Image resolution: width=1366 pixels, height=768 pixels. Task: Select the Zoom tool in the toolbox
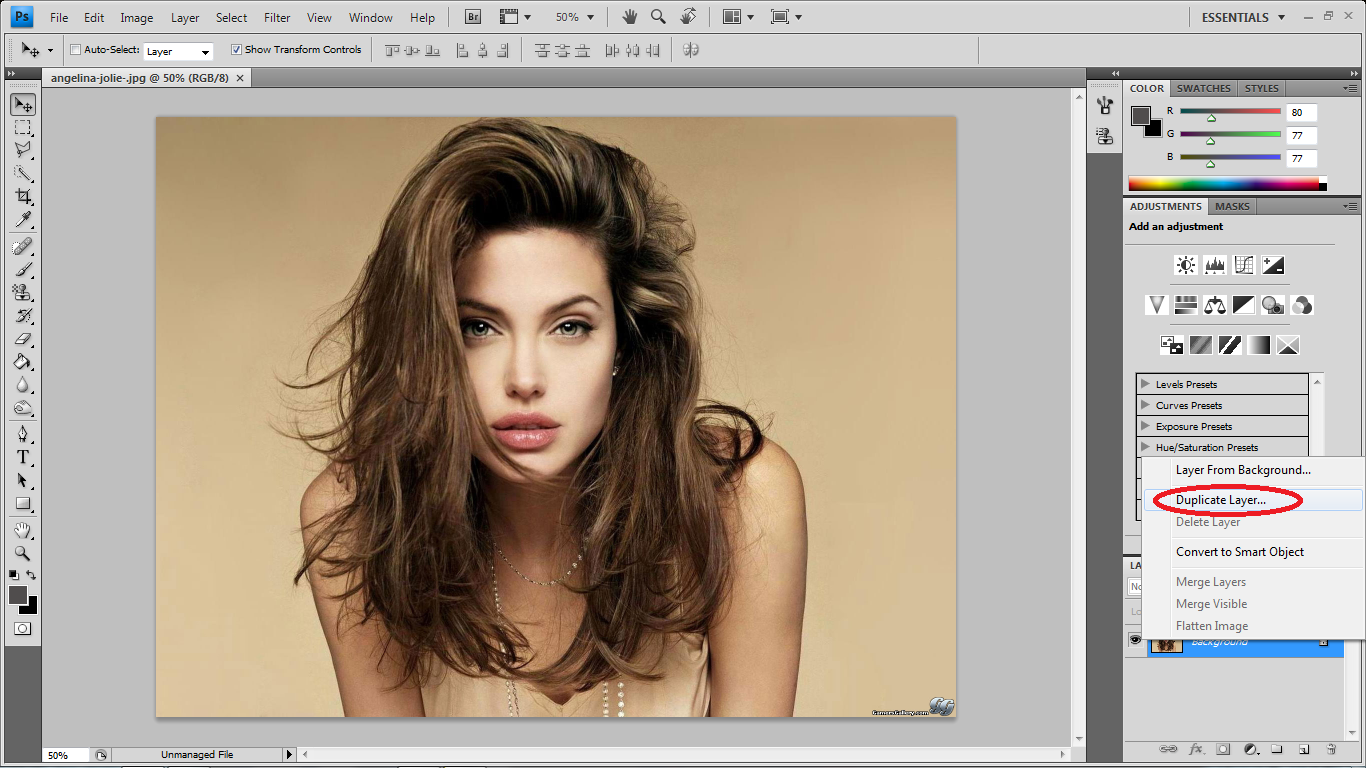23,553
